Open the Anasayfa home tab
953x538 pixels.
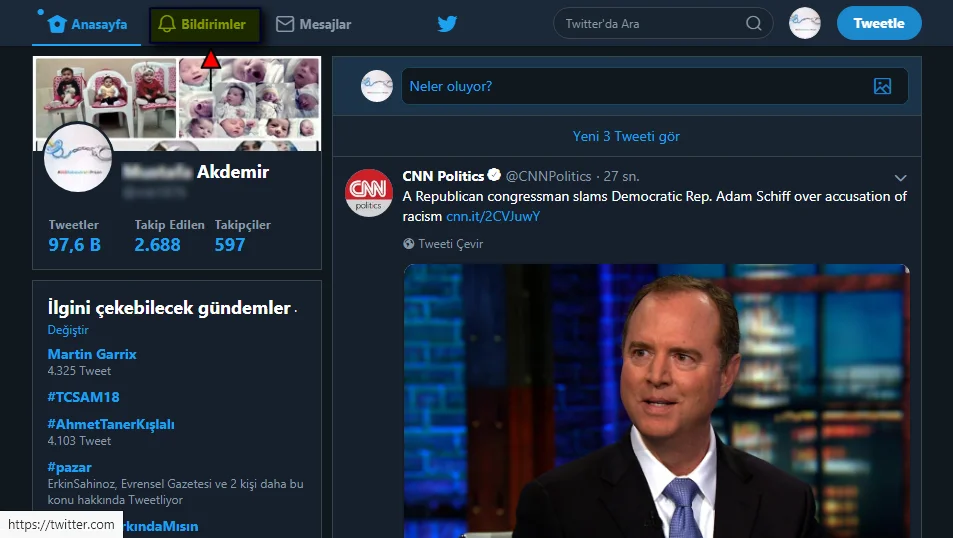tap(87, 24)
